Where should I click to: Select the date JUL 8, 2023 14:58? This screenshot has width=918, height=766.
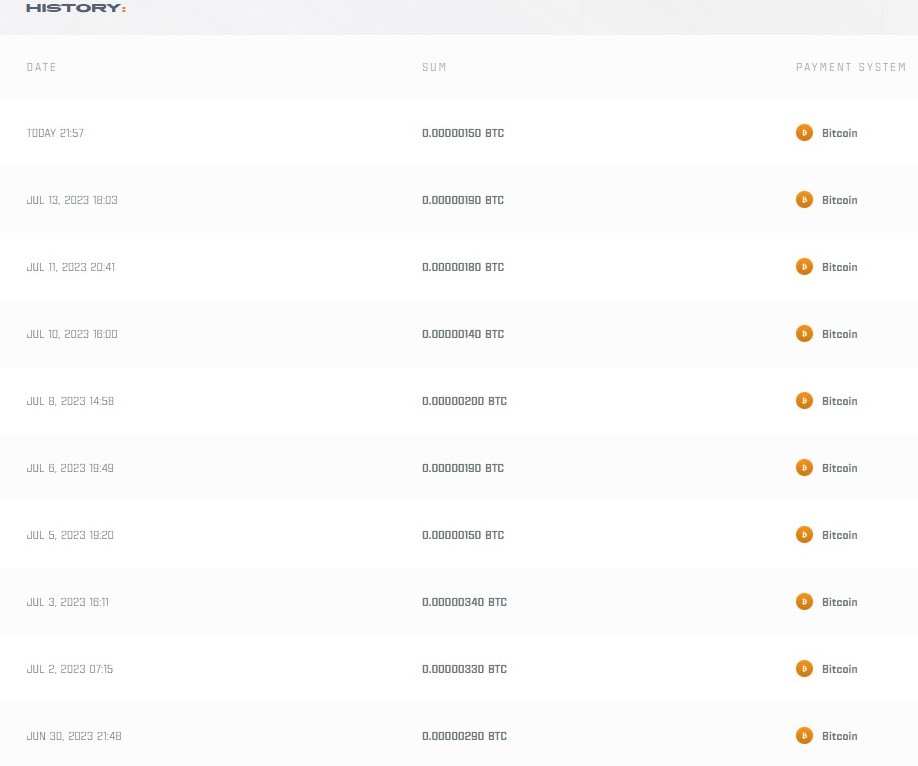point(70,401)
